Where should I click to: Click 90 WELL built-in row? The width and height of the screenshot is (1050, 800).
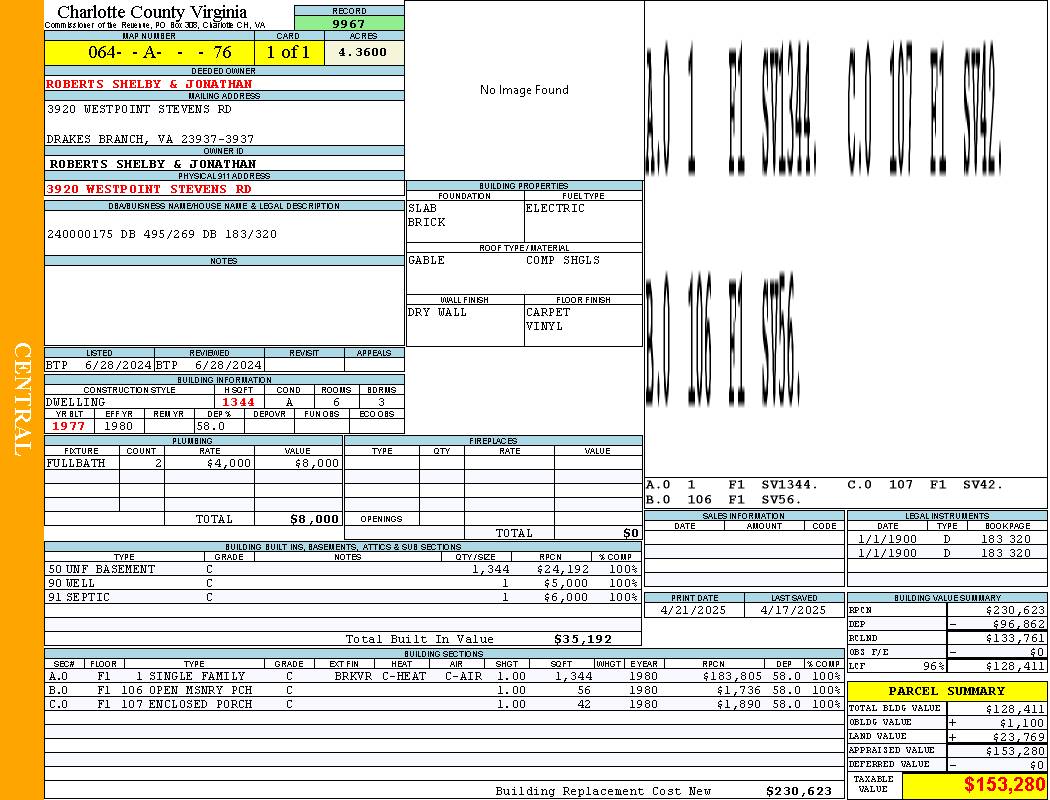343,584
